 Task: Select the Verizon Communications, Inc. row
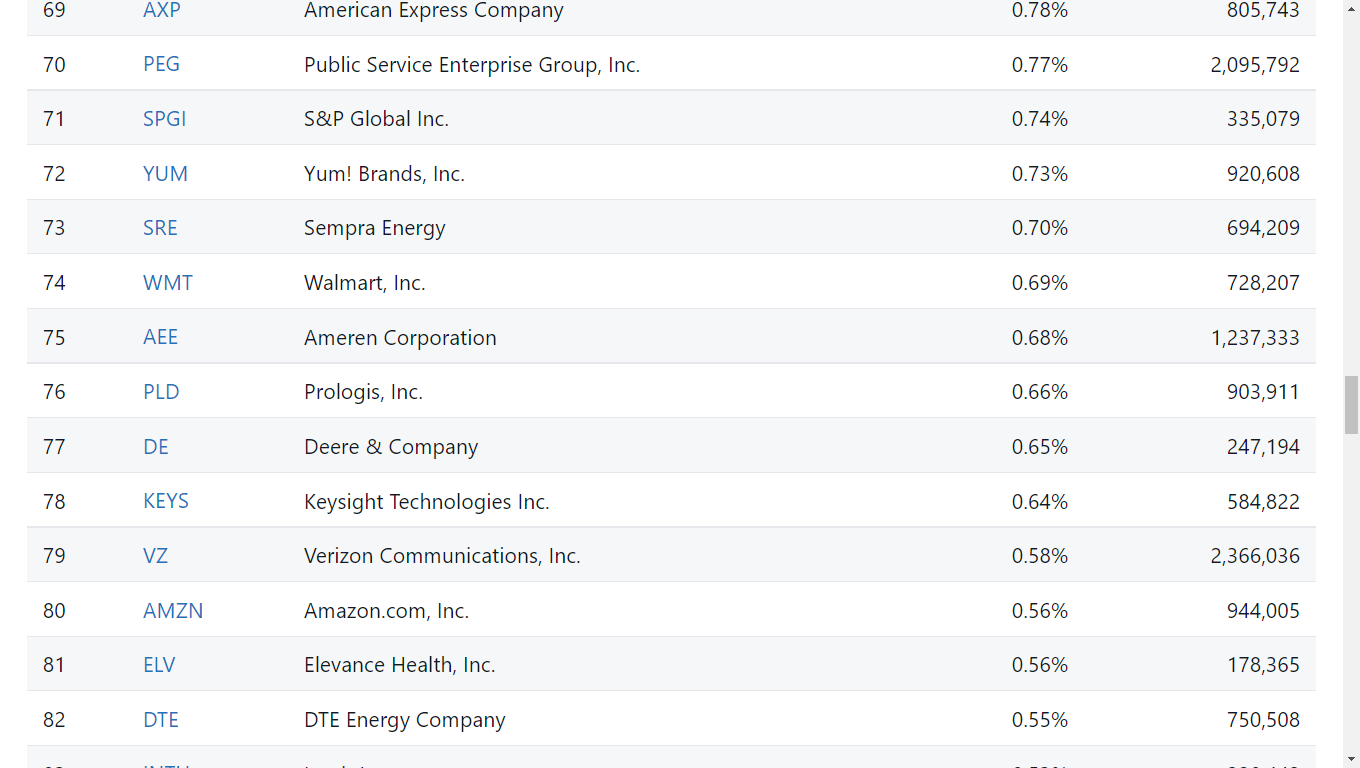click(x=671, y=555)
